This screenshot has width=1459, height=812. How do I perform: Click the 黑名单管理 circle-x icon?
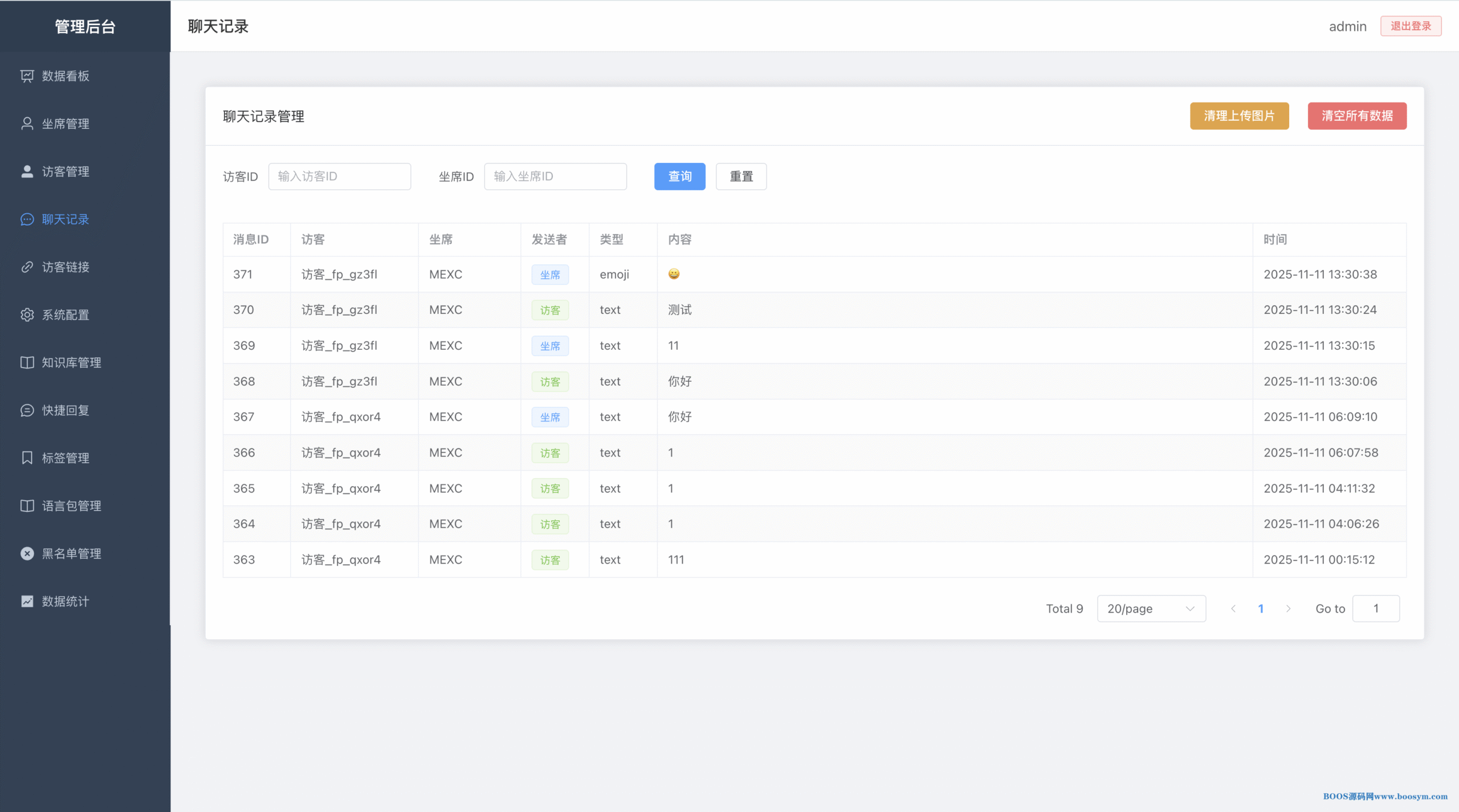[27, 553]
